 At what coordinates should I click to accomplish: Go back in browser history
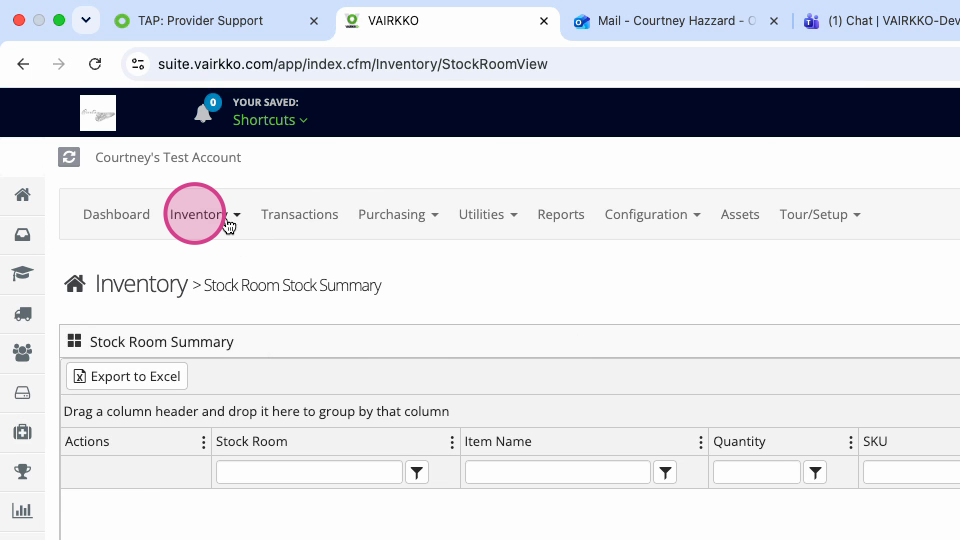pos(23,64)
